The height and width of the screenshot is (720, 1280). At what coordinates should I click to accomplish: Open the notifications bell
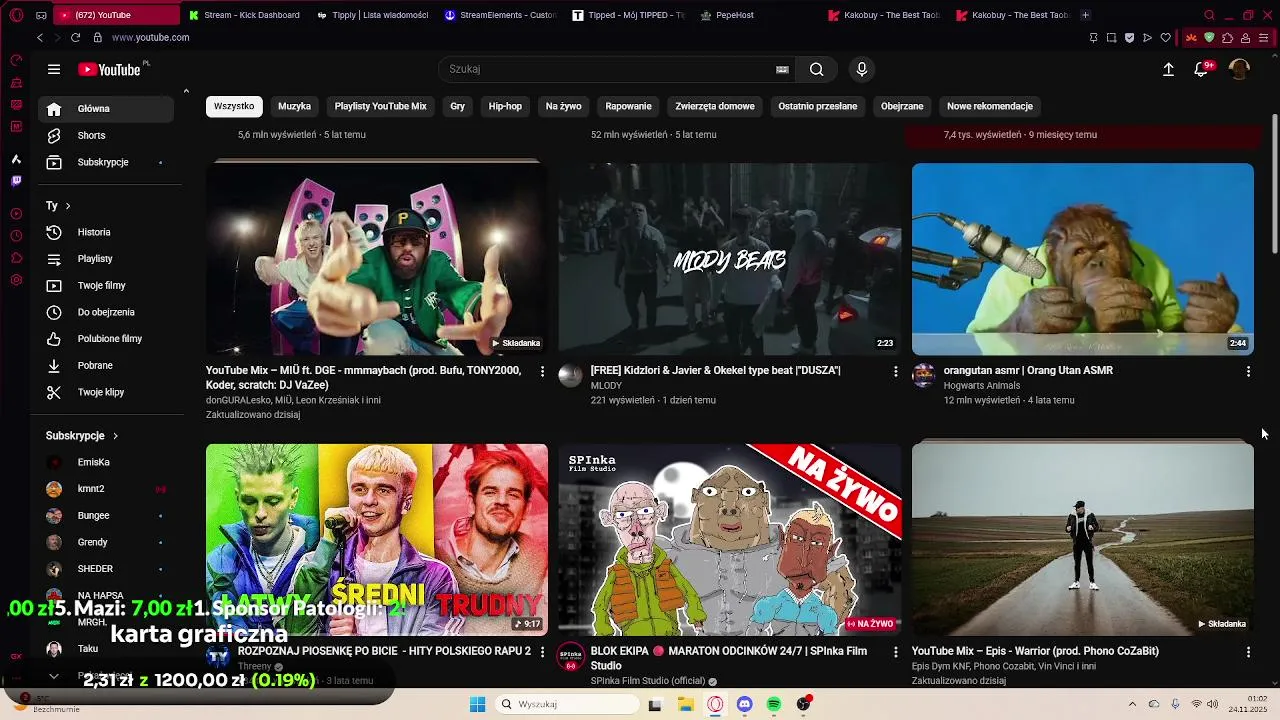coord(1202,69)
